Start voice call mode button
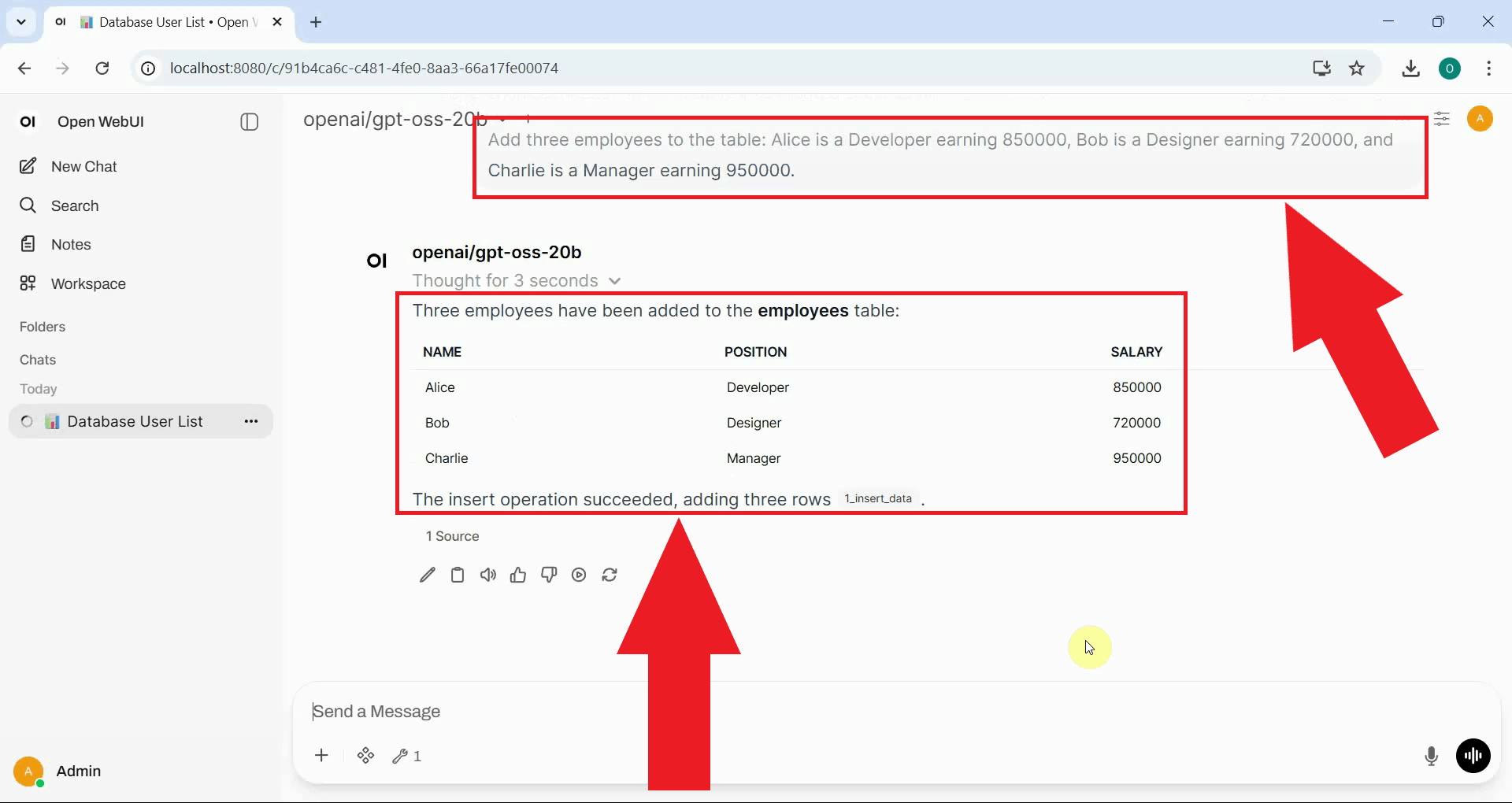 [1473, 756]
